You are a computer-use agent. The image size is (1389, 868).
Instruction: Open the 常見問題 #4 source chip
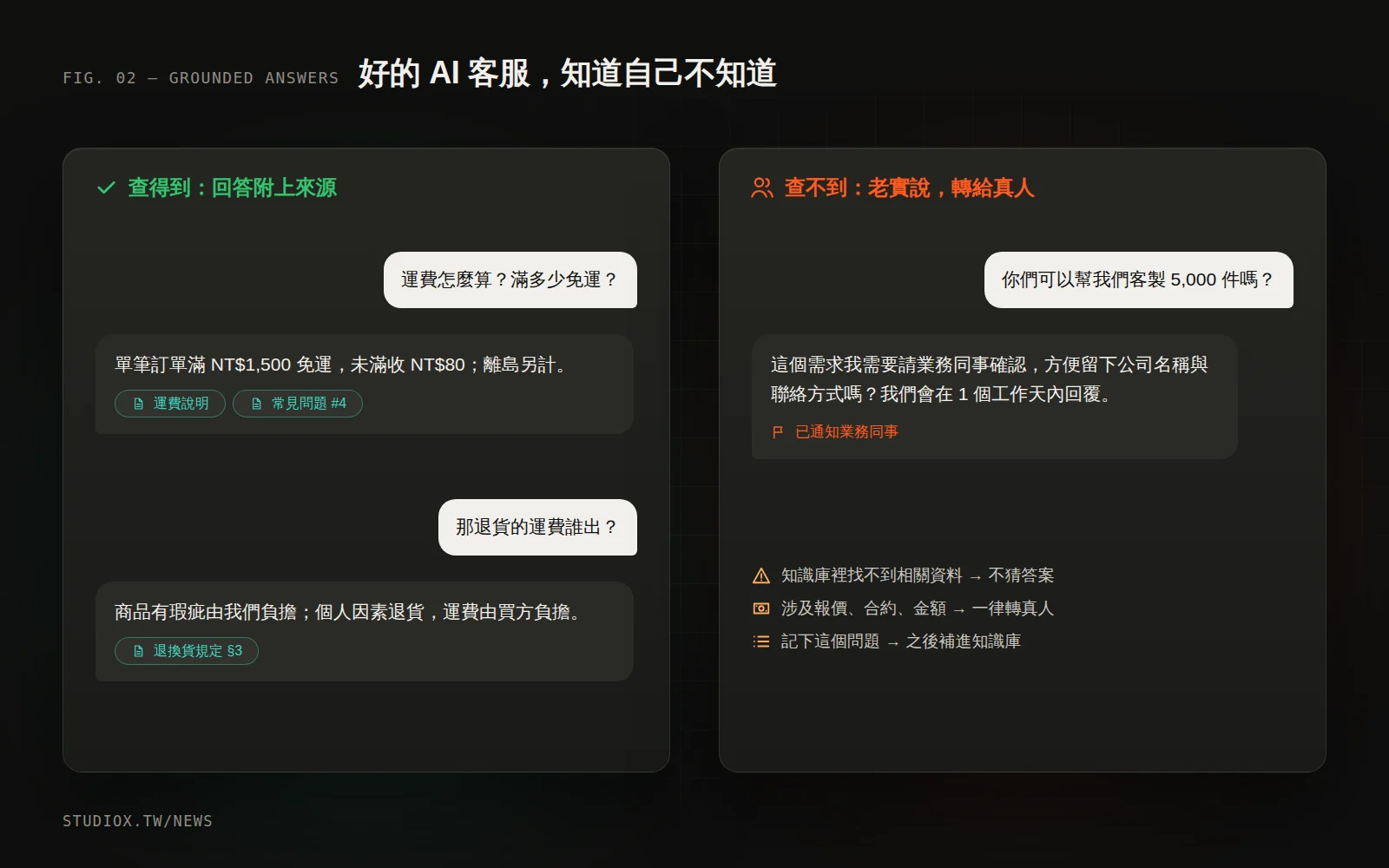pyautogui.click(x=298, y=404)
